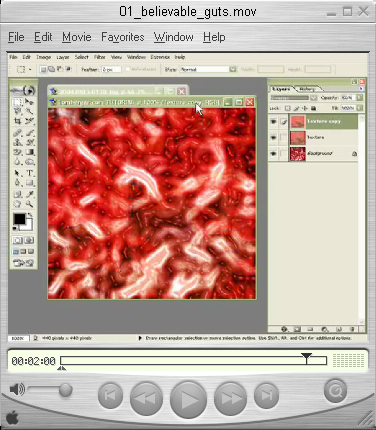Click the volume slider knob
The image size is (376, 430).
[x=66, y=390]
